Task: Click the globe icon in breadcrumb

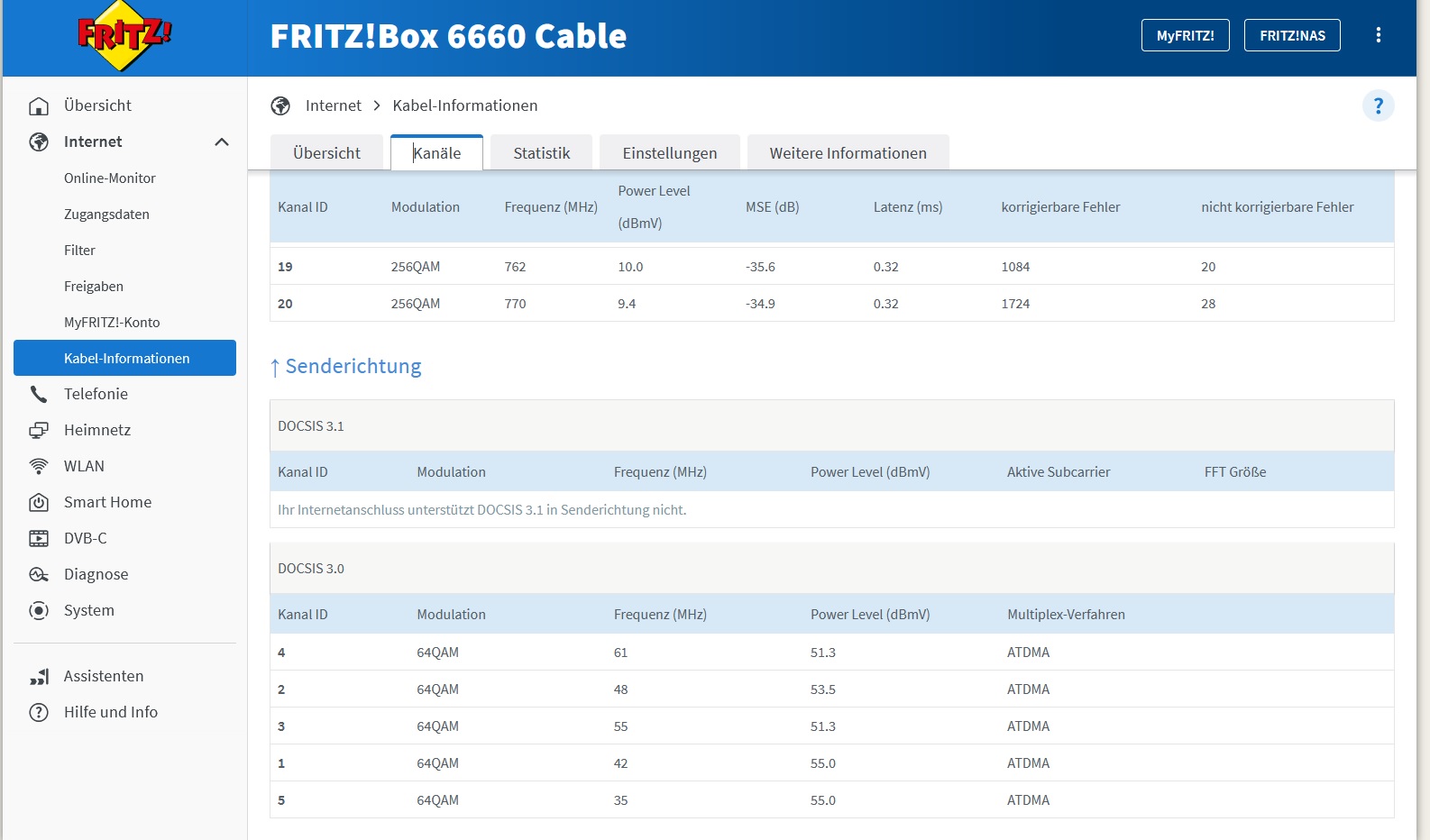Action: (280, 105)
